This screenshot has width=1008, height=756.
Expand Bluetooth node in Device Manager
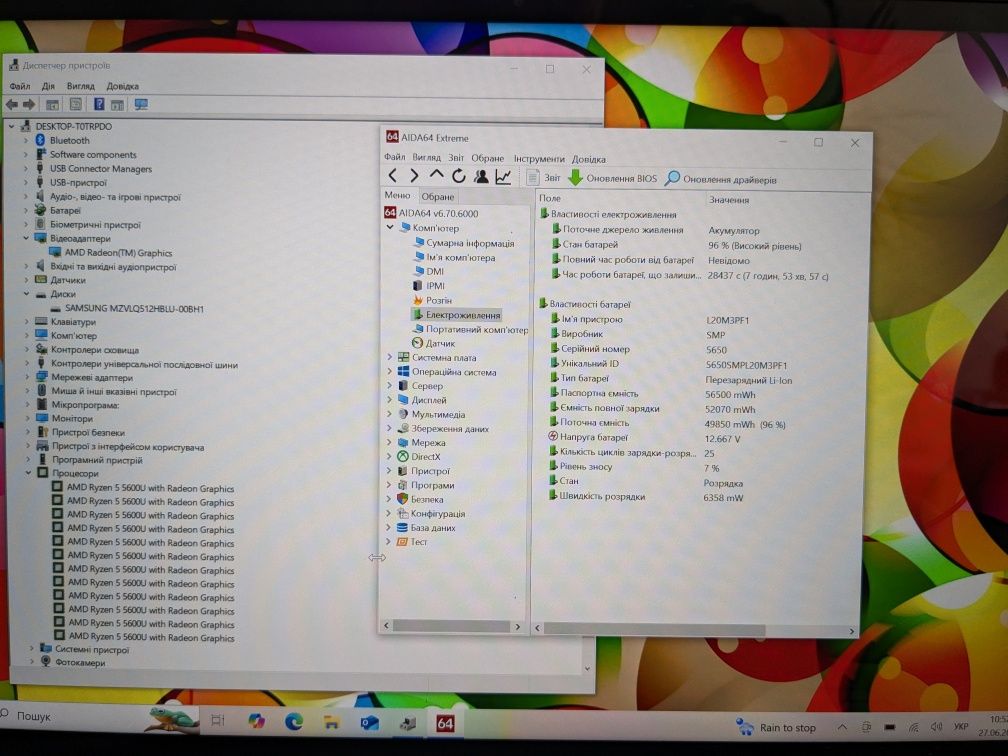point(26,140)
